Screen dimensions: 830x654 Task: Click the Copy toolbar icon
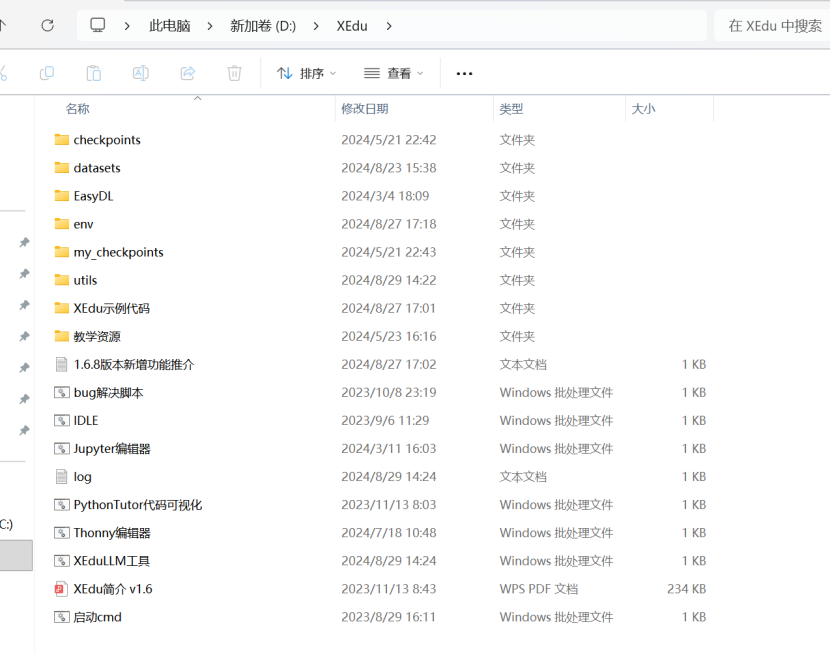tap(47, 73)
